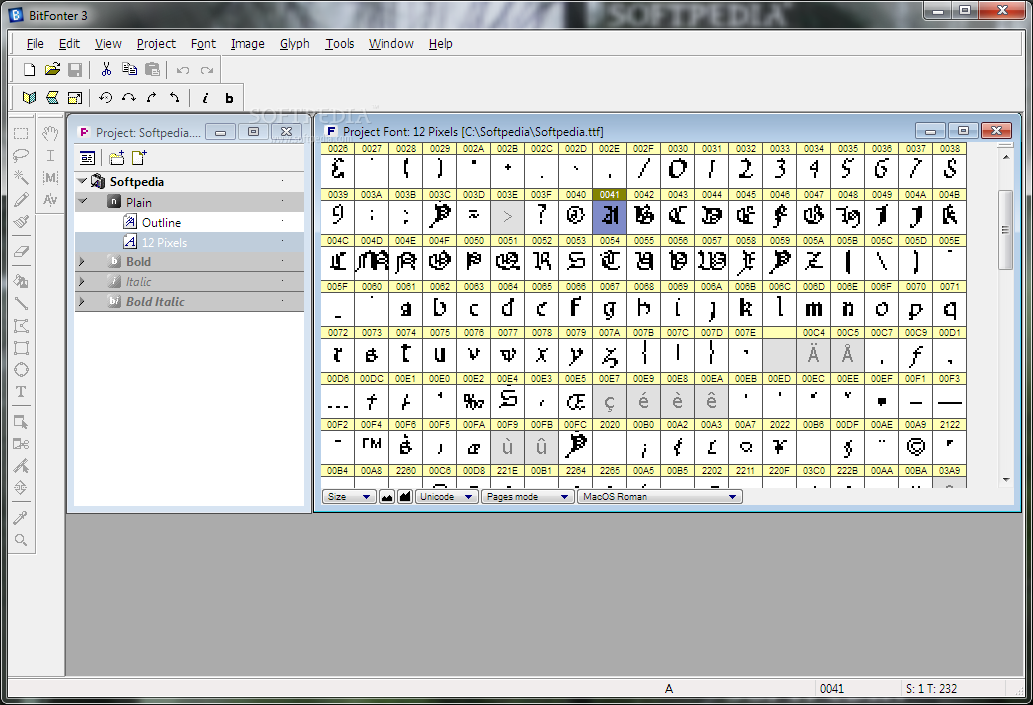This screenshot has width=1033, height=705.
Task: Select the polygon shape tool
Action: click(21, 325)
